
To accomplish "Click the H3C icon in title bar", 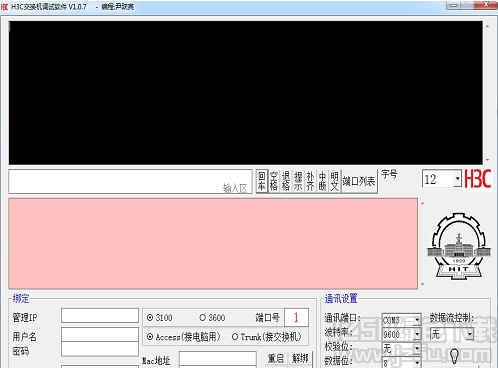I will click(x=5, y=7).
